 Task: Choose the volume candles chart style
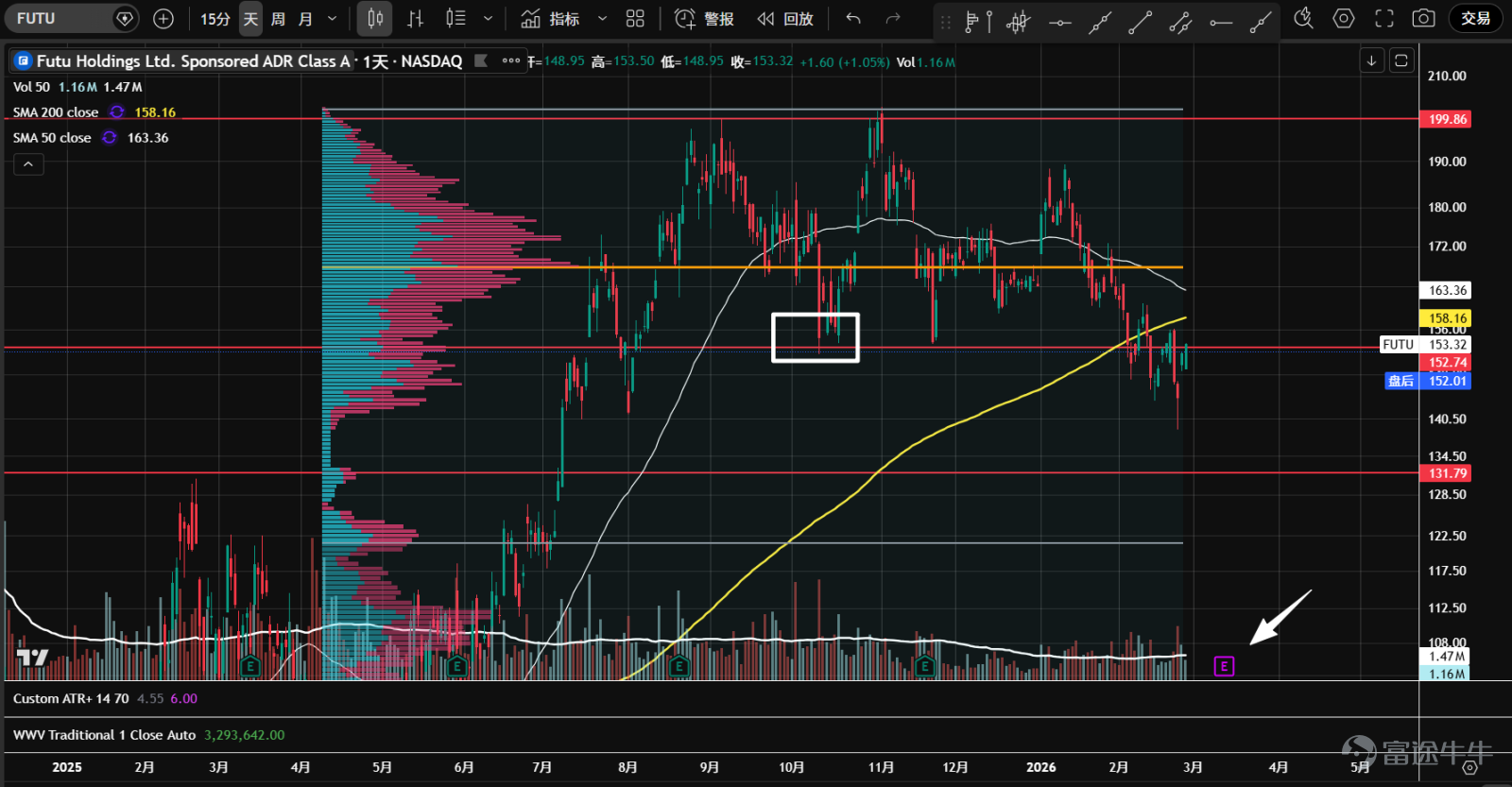[455, 18]
